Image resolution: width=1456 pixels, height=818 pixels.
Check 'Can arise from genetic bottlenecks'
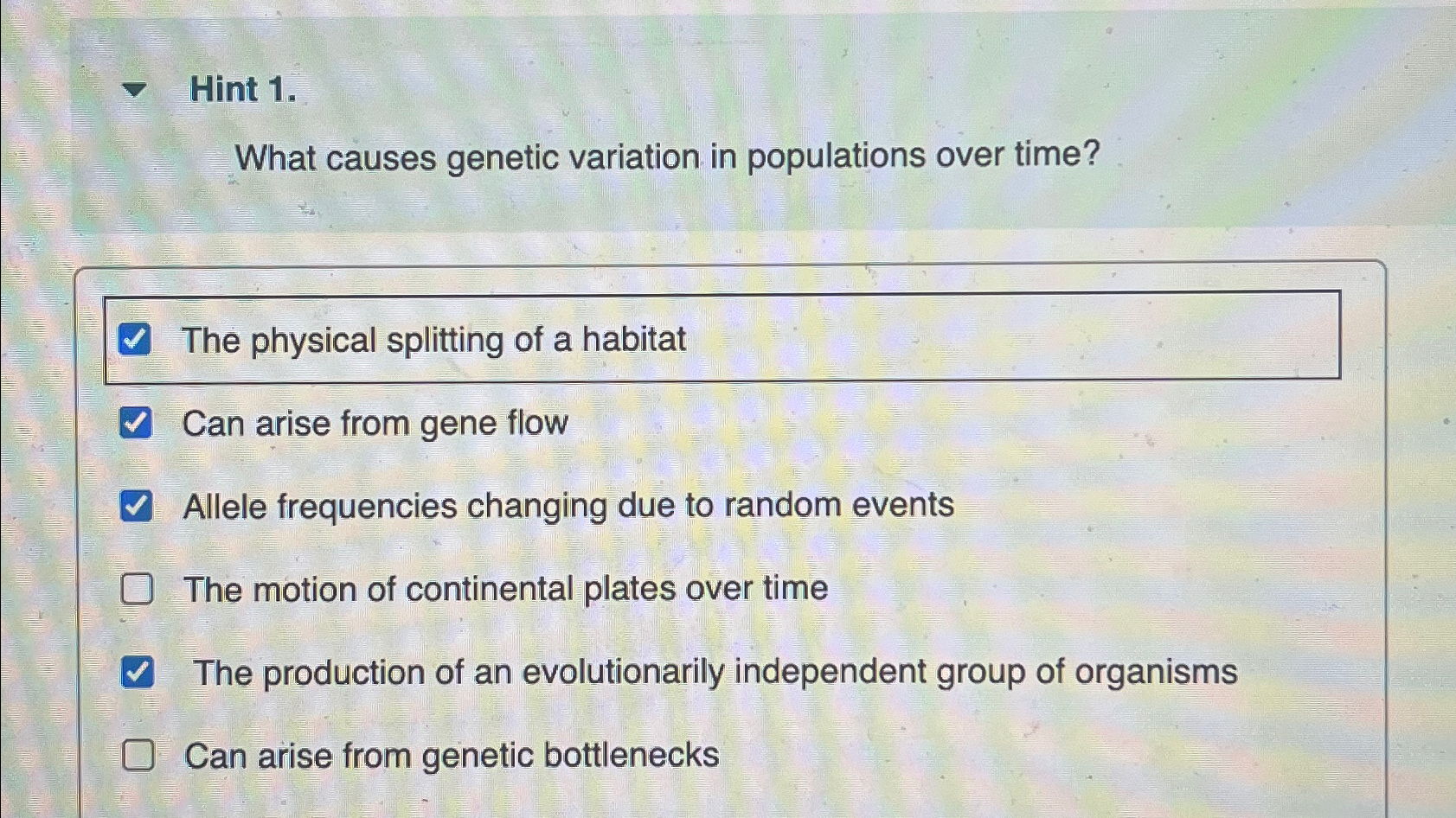tap(138, 756)
